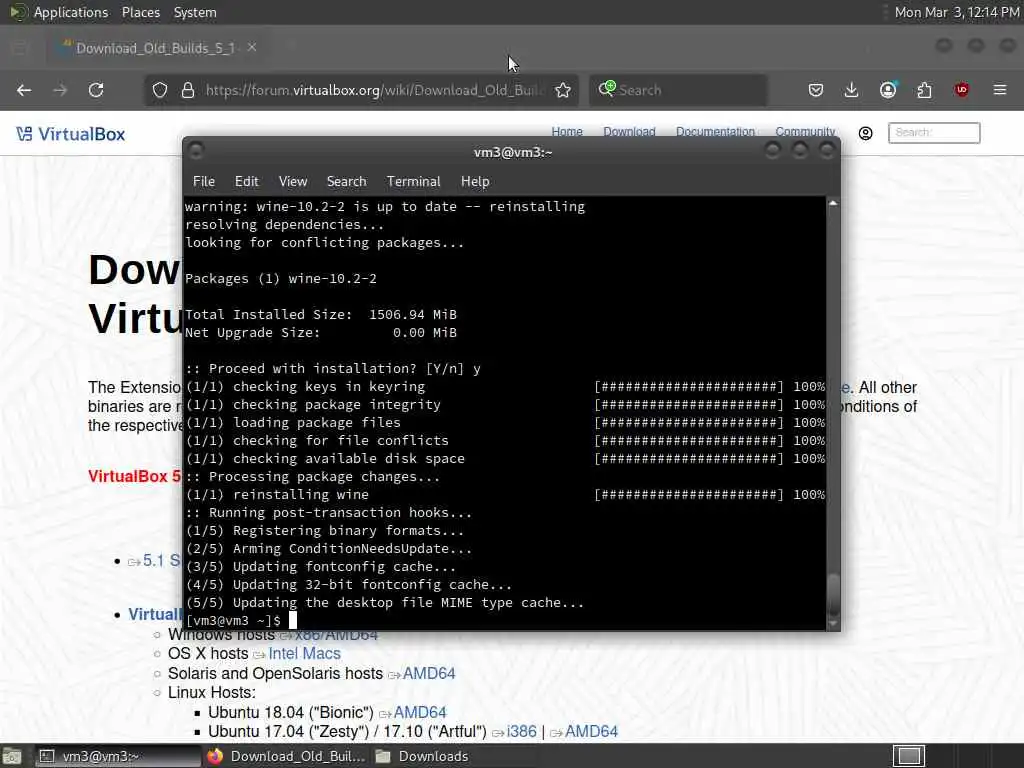
Task: Switch to Firefox Download_Old_Buil taskbar button
Action: coord(286,756)
